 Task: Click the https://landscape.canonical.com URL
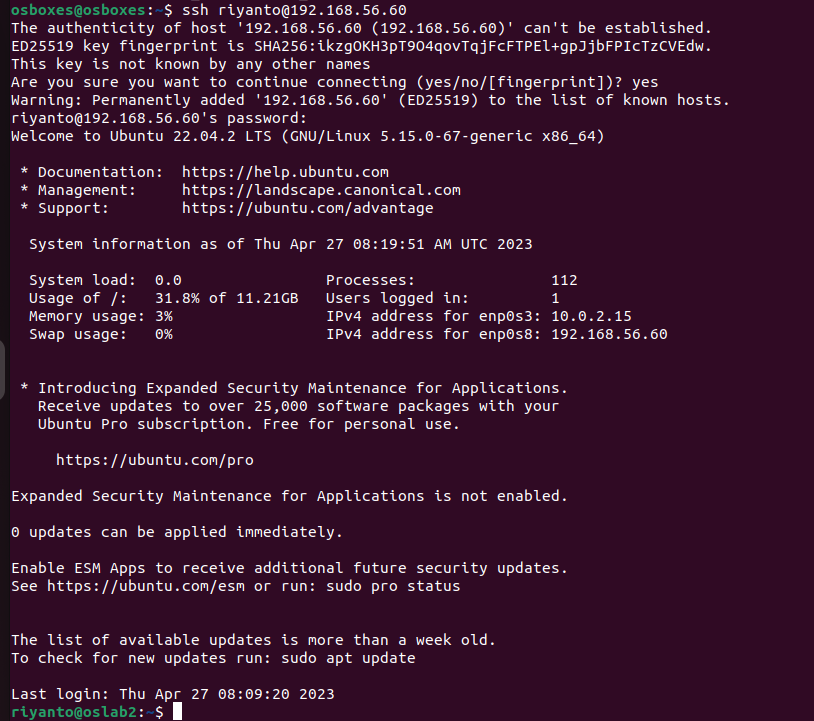[x=321, y=190]
